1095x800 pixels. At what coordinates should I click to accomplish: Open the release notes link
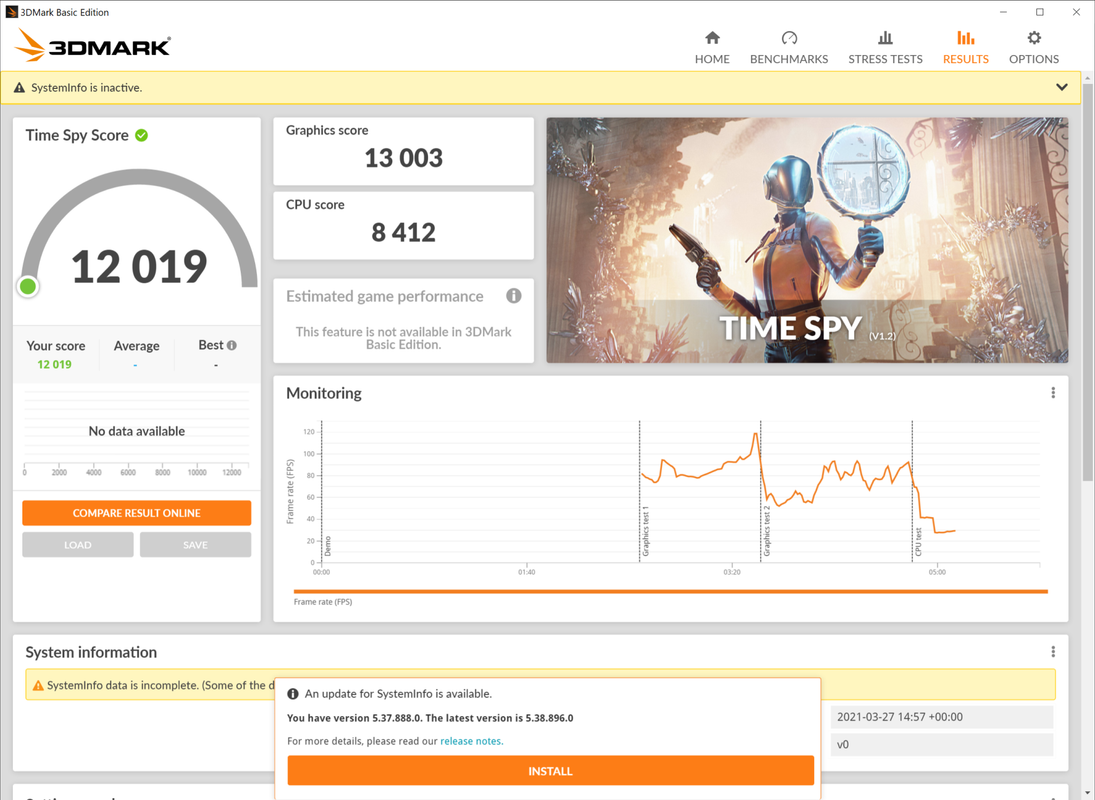pyautogui.click(x=471, y=741)
